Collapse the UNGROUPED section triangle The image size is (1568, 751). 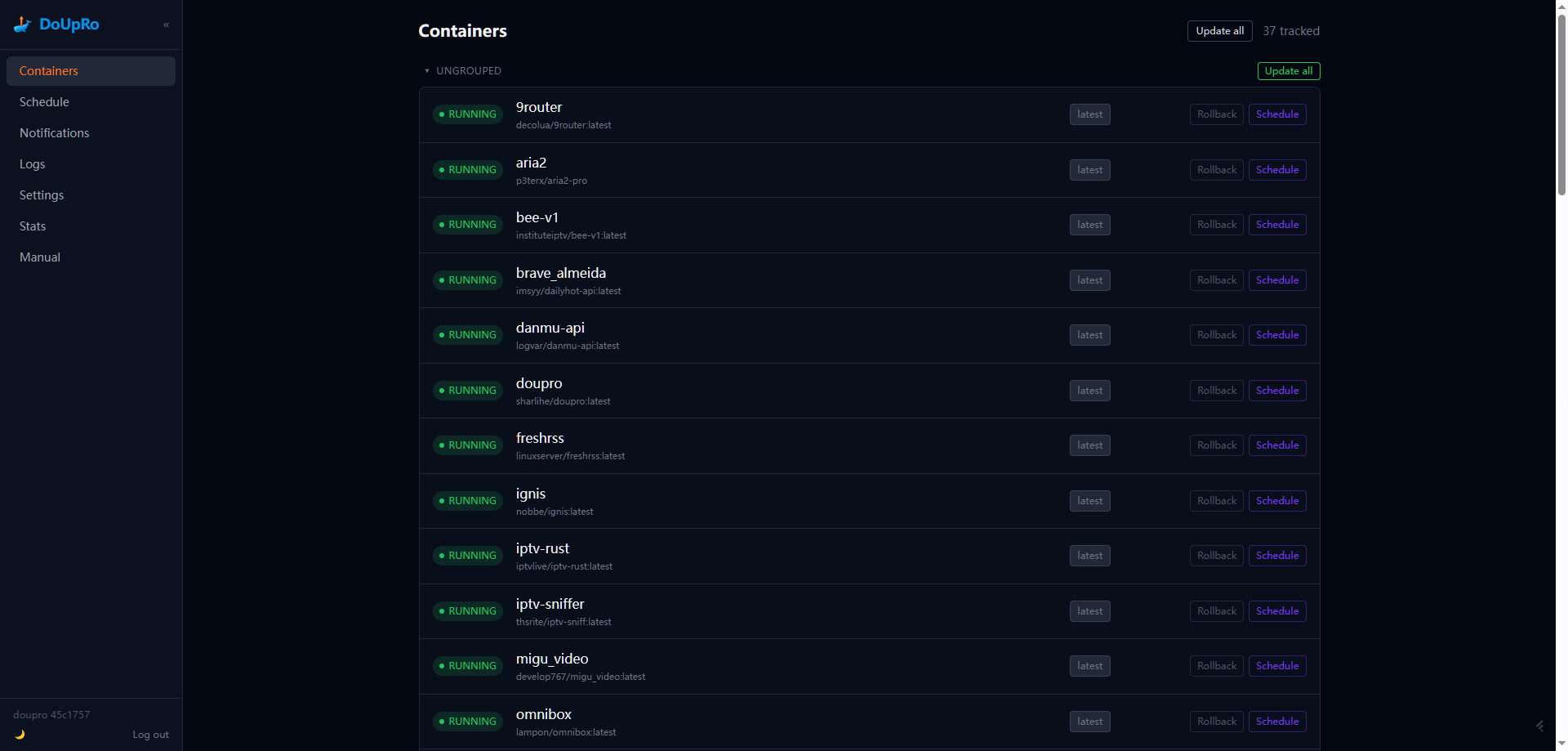tap(427, 71)
